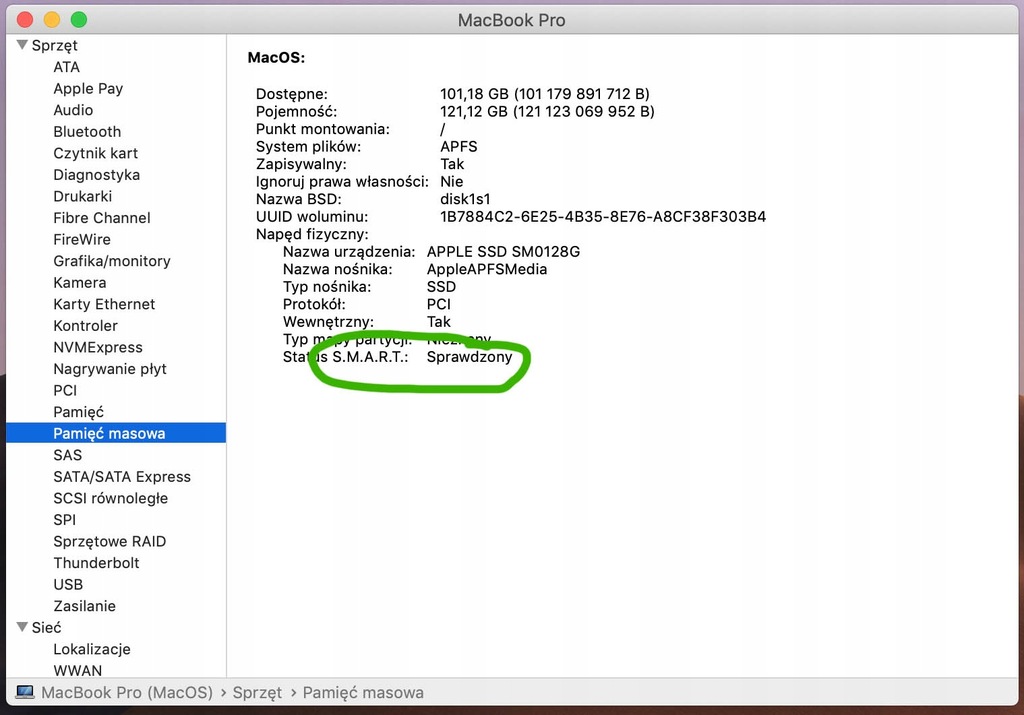Select SPI in the sidebar

[x=65, y=519]
